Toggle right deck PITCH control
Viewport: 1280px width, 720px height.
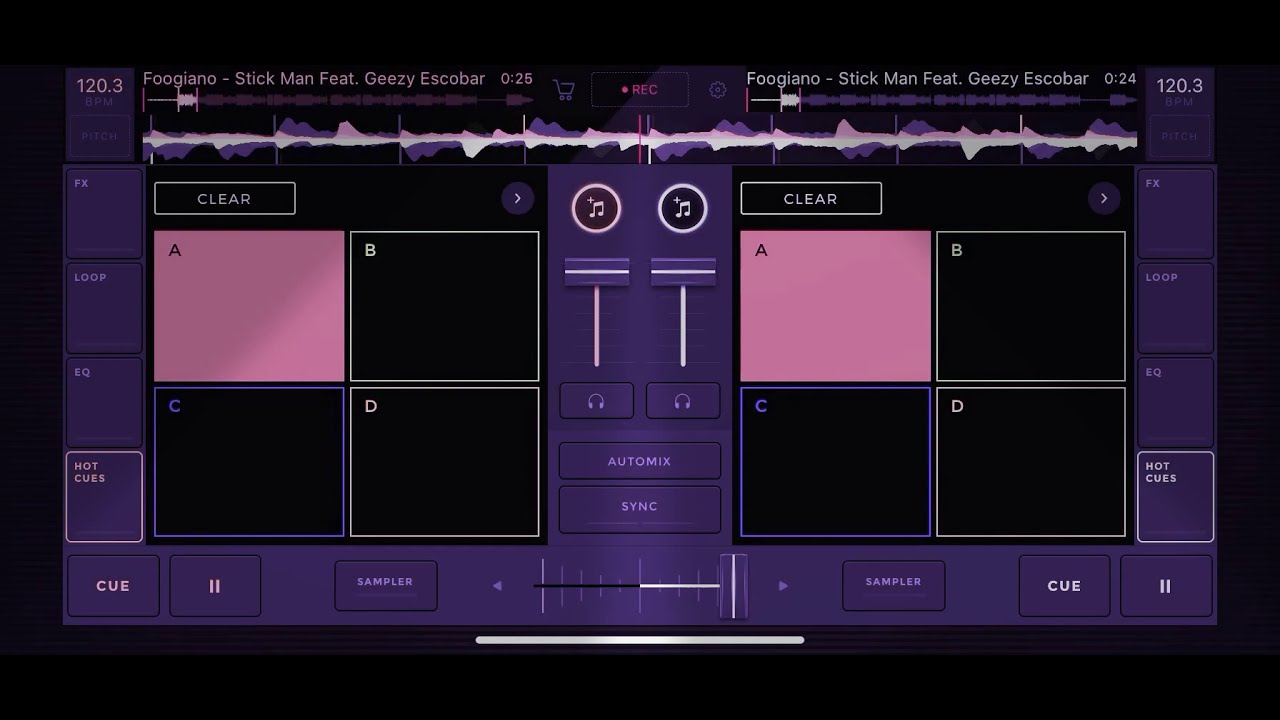click(x=1179, y=137)
